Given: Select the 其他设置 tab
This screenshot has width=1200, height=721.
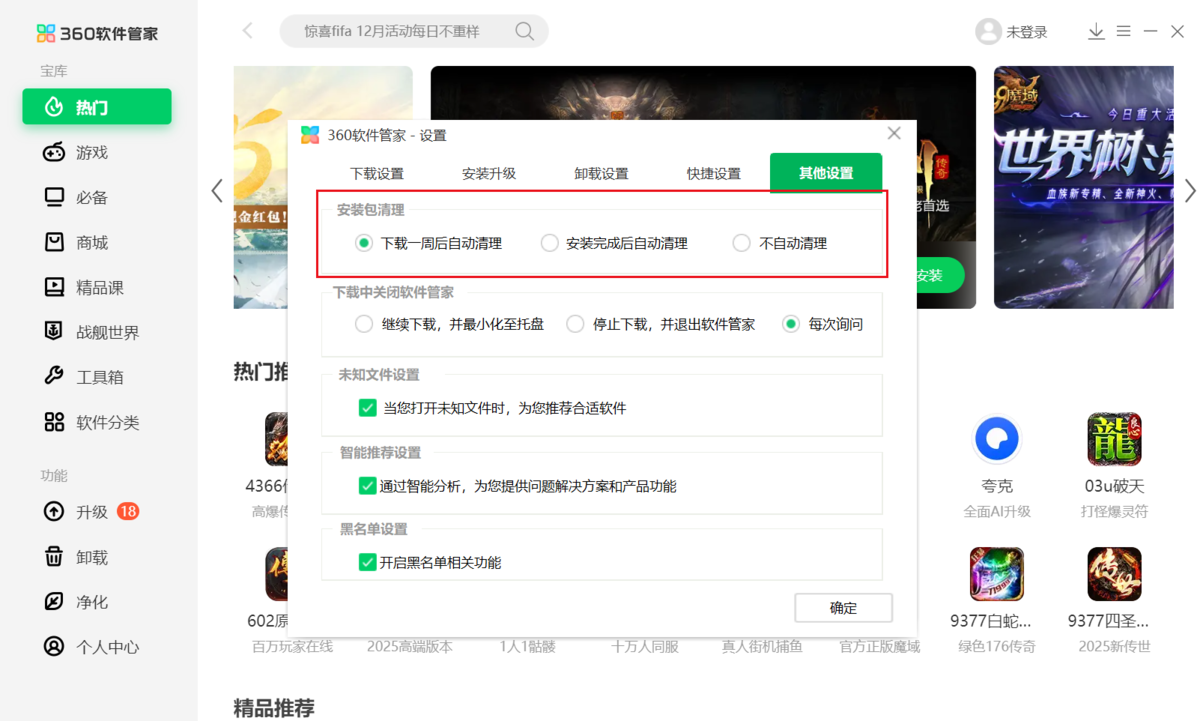Looking at the screenshot, I should coord(826,173).
